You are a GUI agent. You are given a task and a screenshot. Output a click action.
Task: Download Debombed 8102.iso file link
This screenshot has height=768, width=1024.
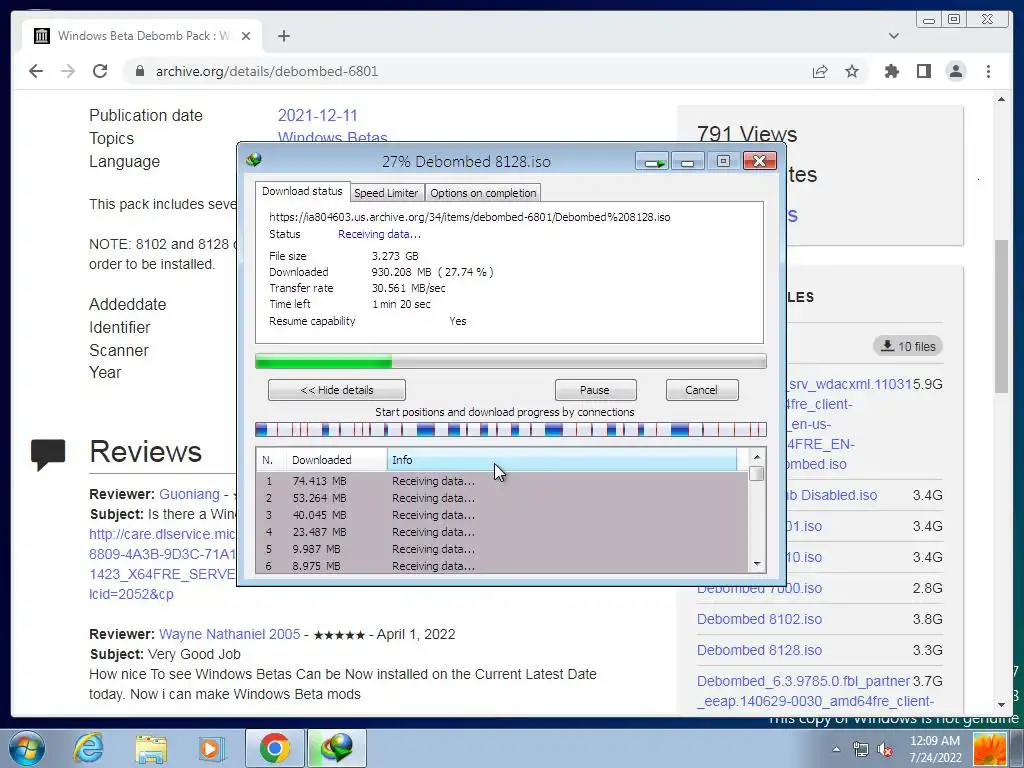760,619
